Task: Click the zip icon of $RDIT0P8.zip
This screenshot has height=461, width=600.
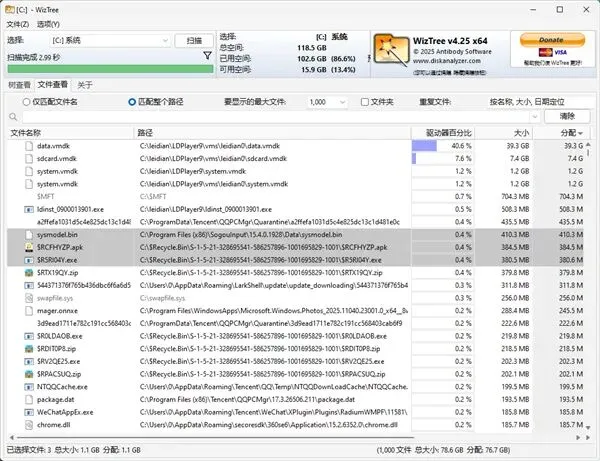Action: (x=29, y=349)
